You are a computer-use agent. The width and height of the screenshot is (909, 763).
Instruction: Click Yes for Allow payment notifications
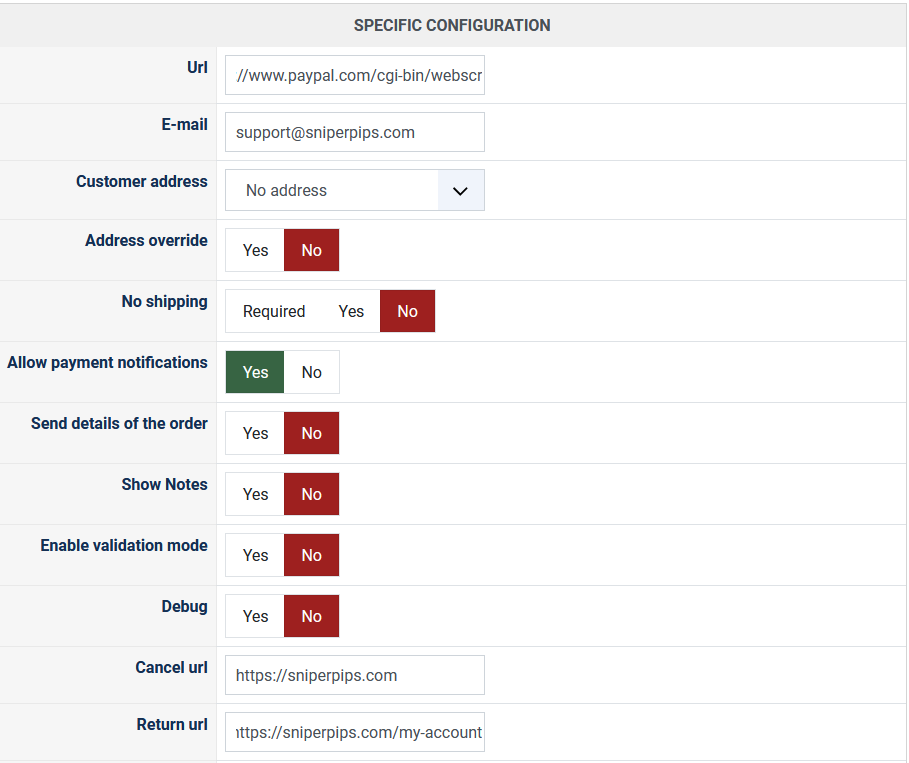pyautogui.click(x=255, y=372)
